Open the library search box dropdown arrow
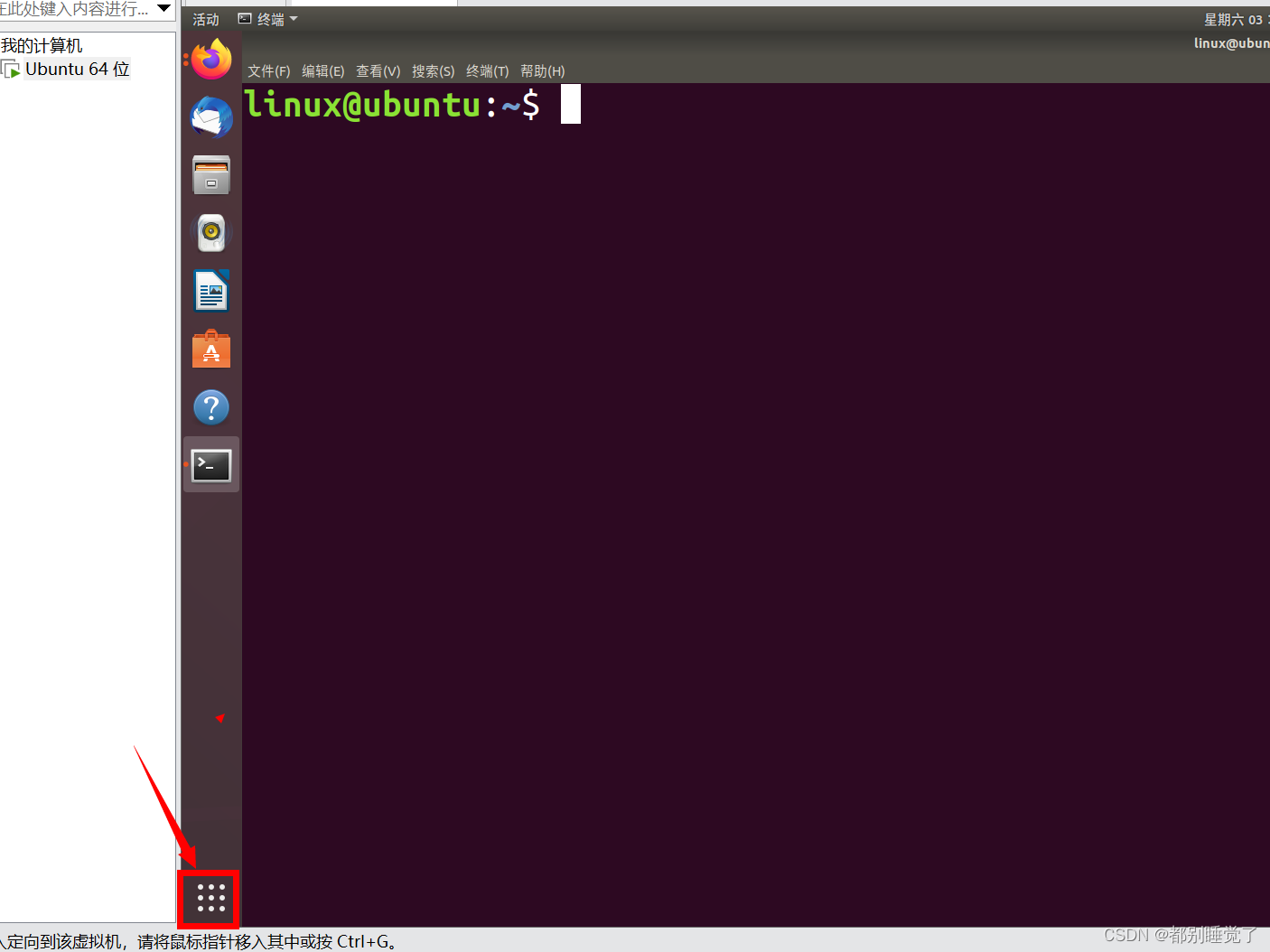 coord(164,9)
